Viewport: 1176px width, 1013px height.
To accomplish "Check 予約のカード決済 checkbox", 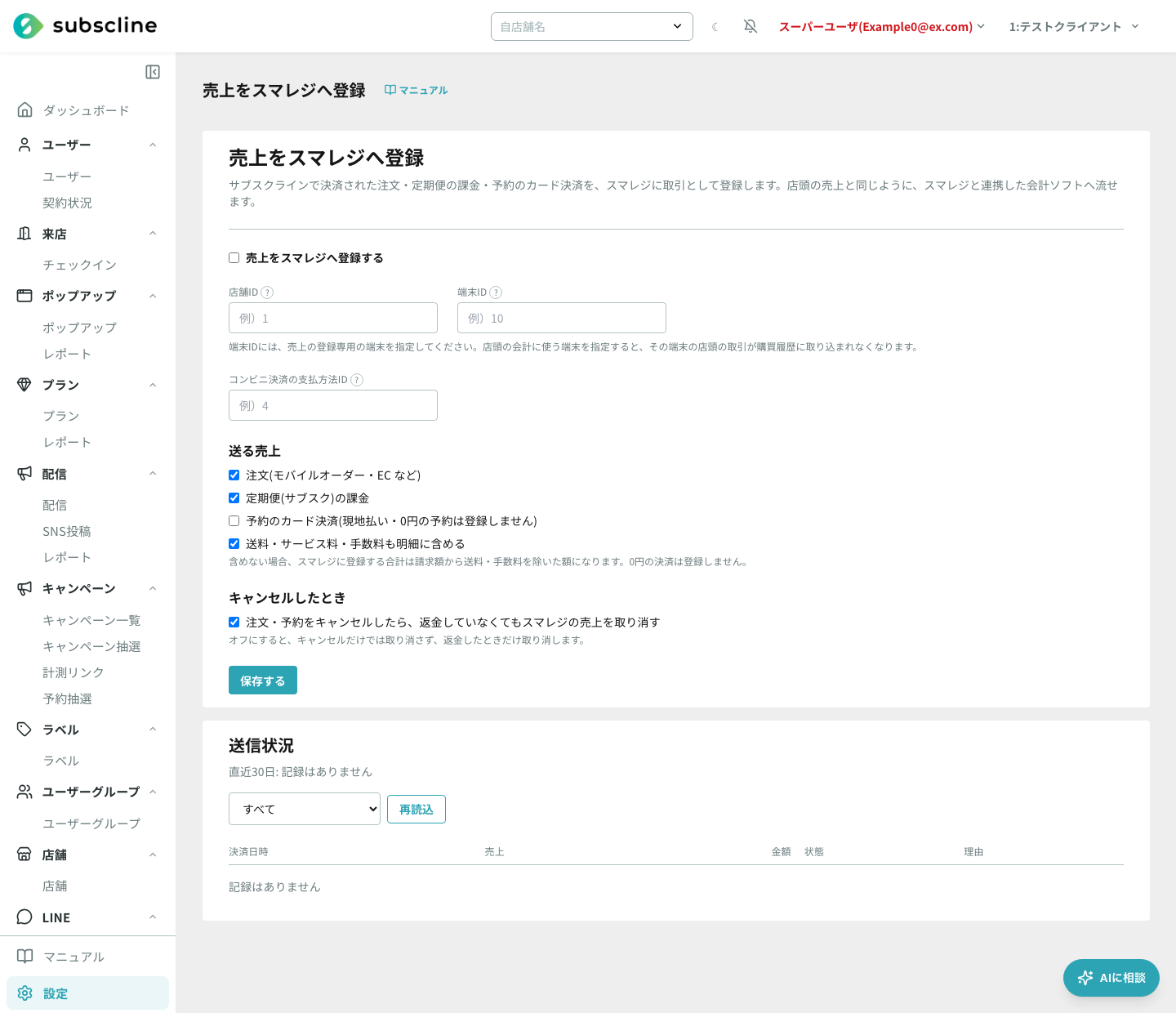I will (234, 521).
